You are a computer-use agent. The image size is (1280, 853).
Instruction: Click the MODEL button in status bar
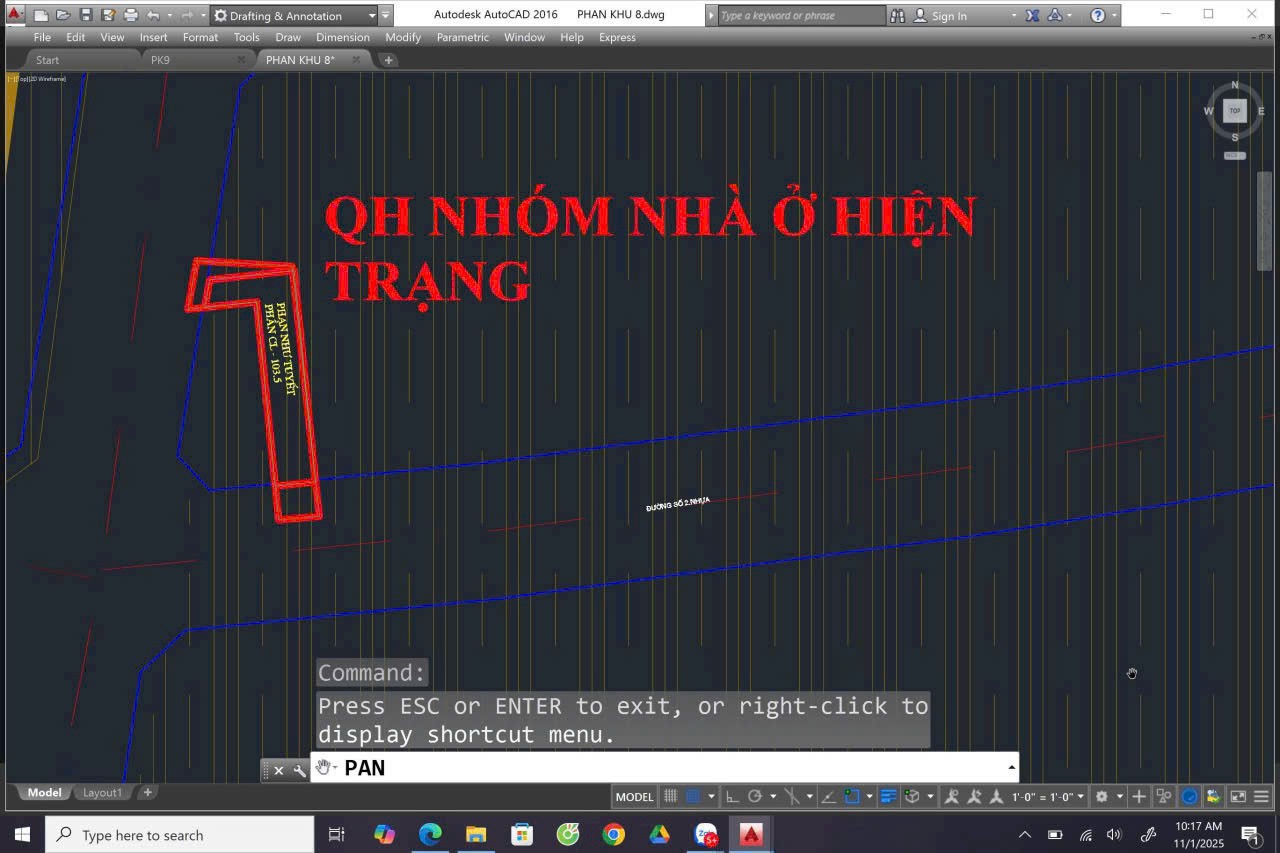coord(634,796)
